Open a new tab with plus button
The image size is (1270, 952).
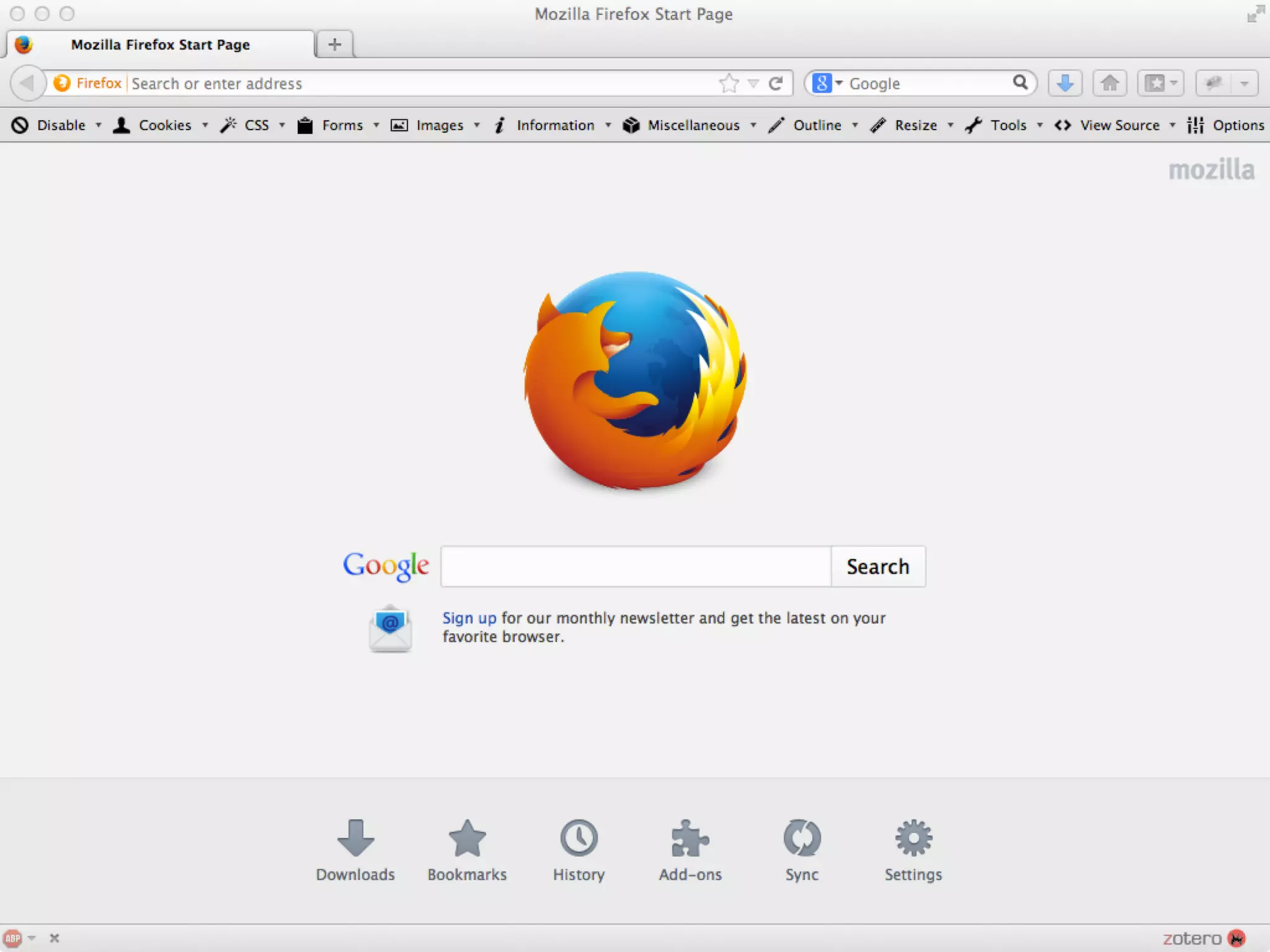tap(334, 45)
